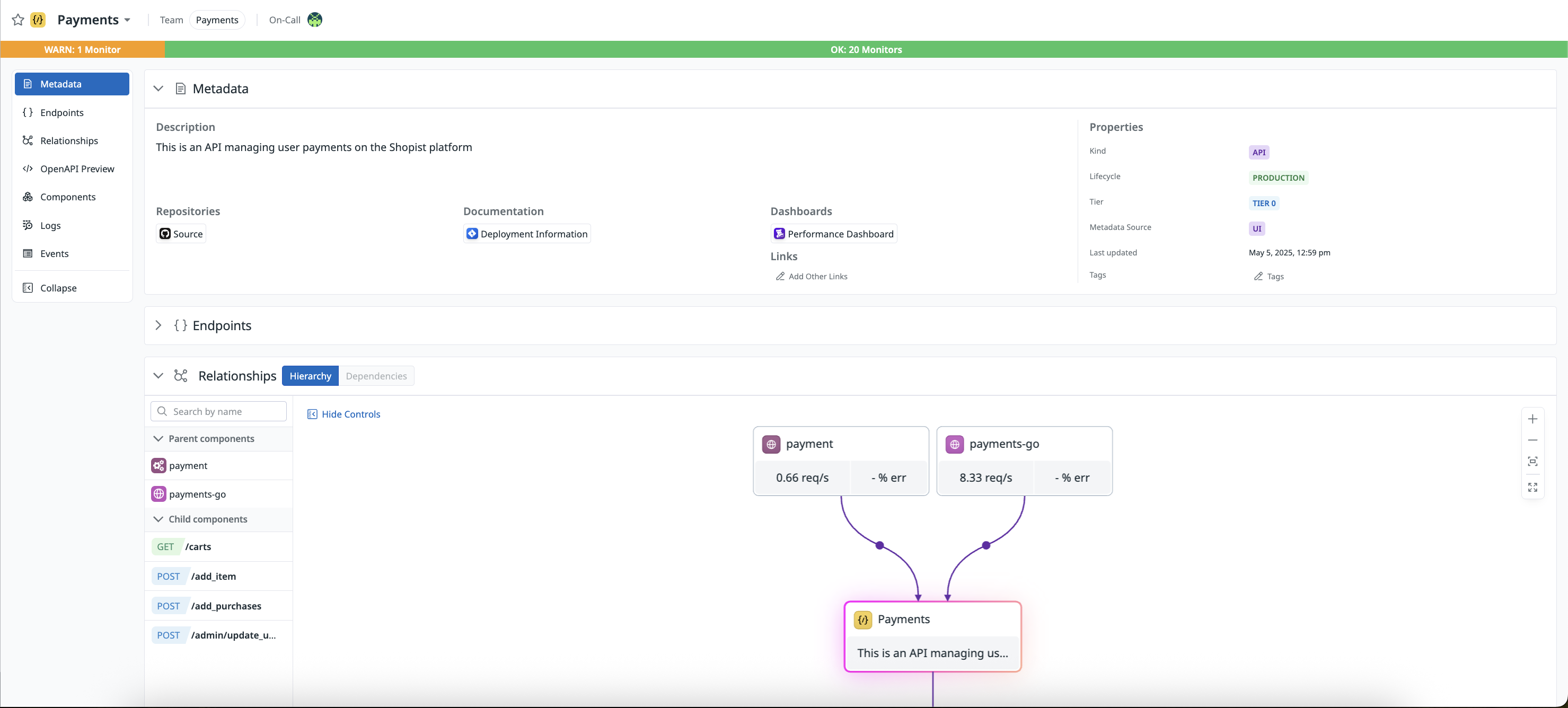This screenshot has height=708, width=1568.
Task: Star the Payments page as favorite
Action: (x=17, y=20)
